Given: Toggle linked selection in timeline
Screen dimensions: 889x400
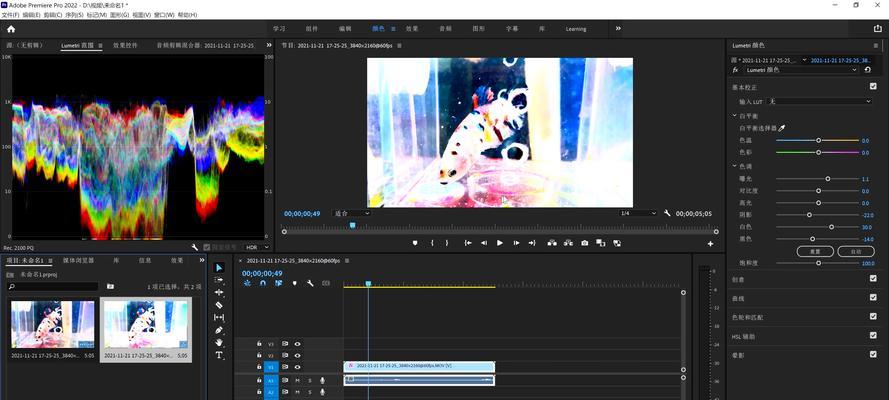Looking at the screenshot, I should tap(278, 283).
